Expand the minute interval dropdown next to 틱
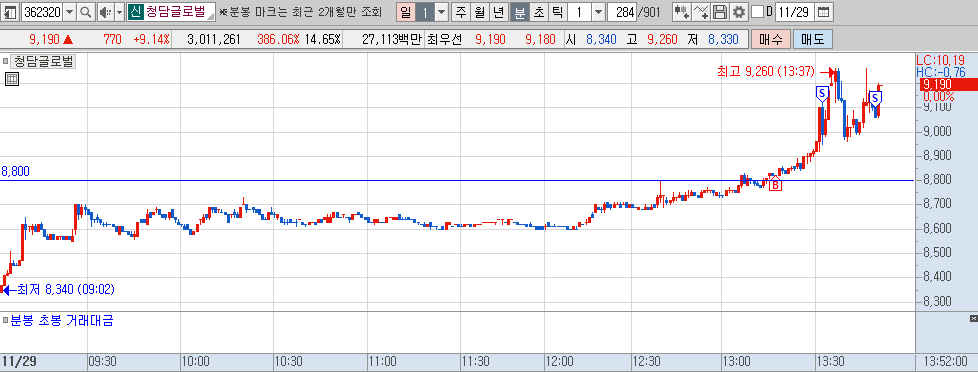Screen dimensions: 978x372 (x=598, y=11)
